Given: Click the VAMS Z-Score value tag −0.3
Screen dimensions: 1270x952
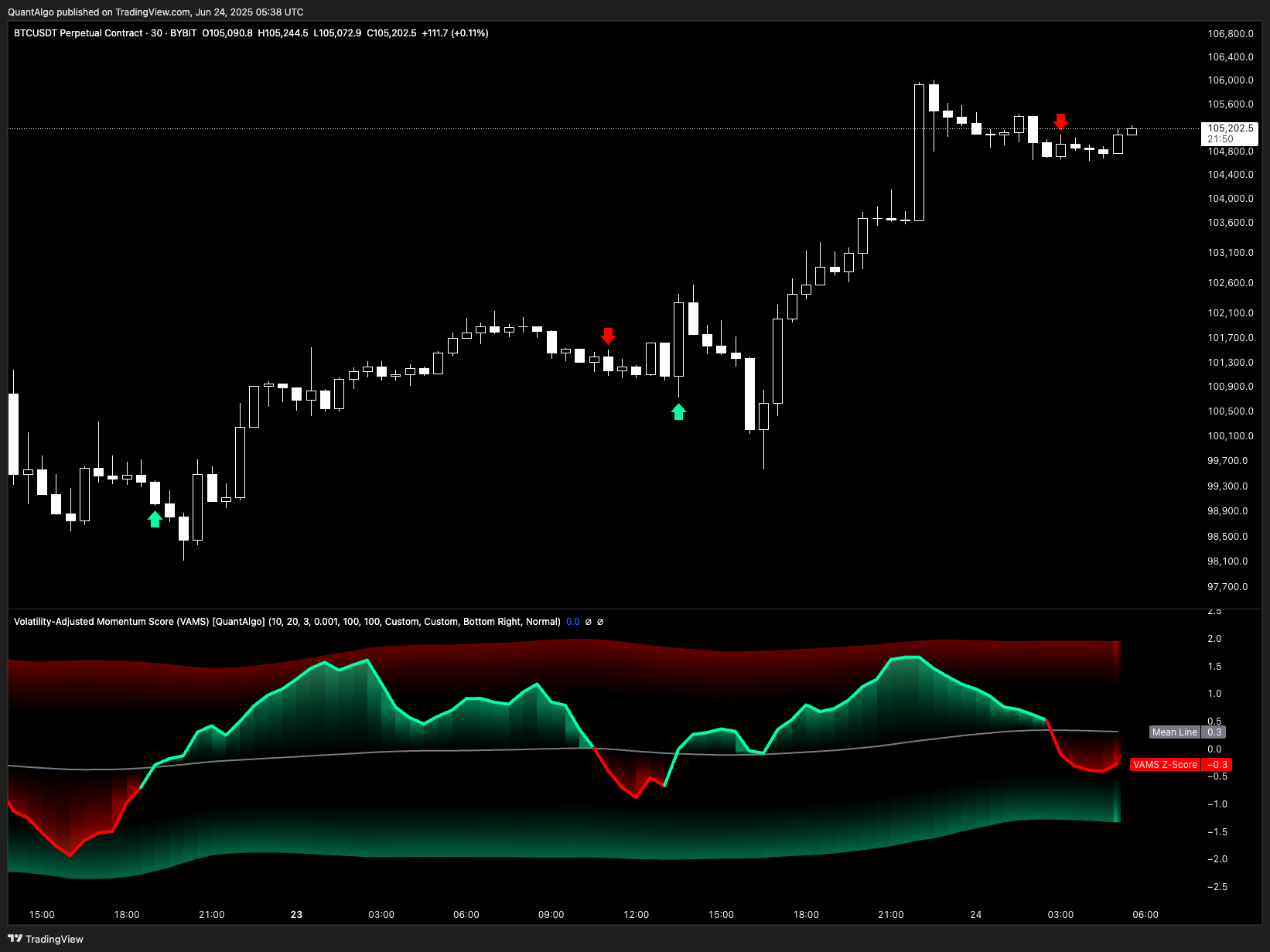Looking at the screenshot, I should [1217, 765].
